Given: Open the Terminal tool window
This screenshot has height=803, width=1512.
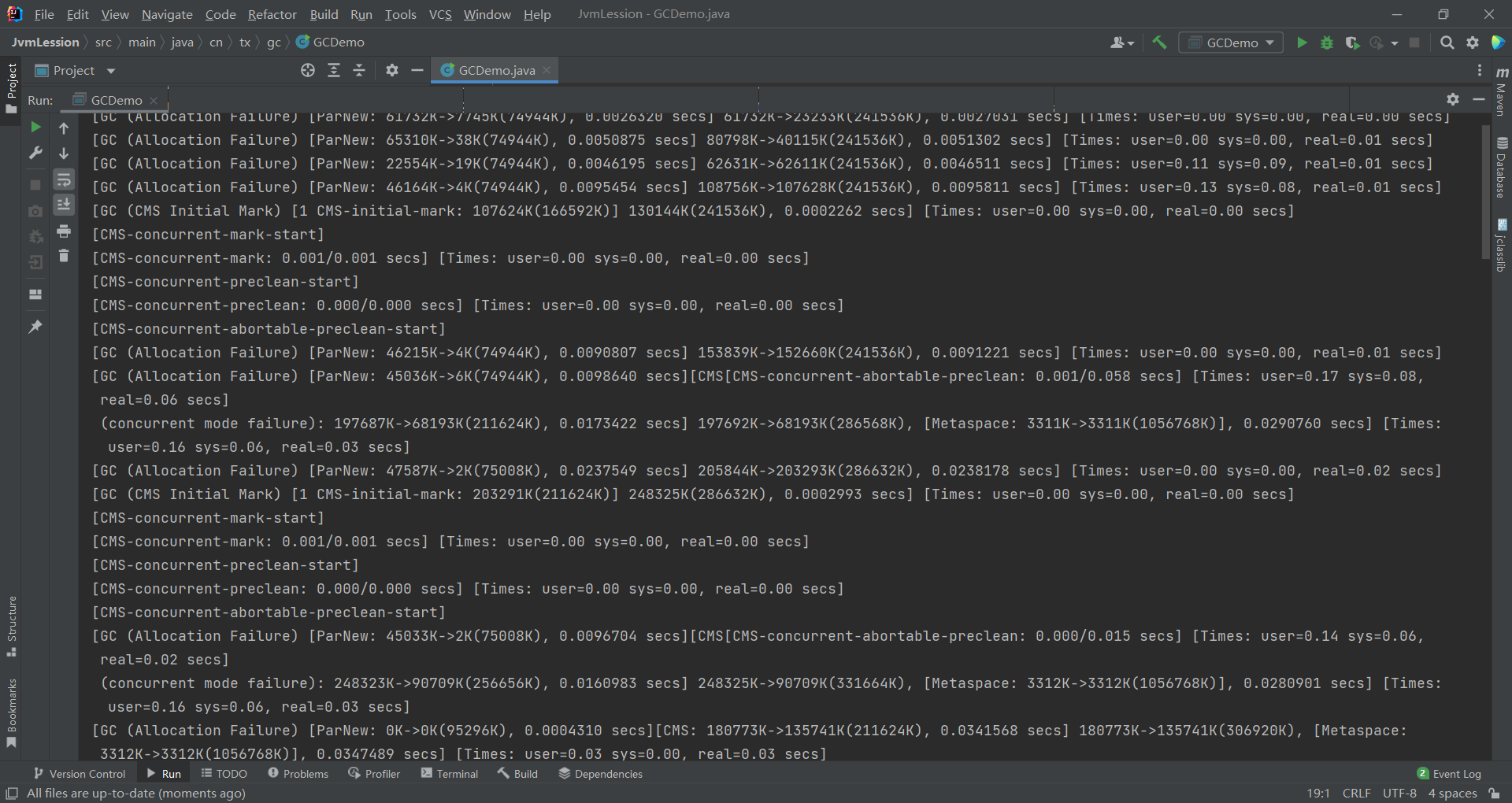Looking at the screenshot, I should (450, 774).
